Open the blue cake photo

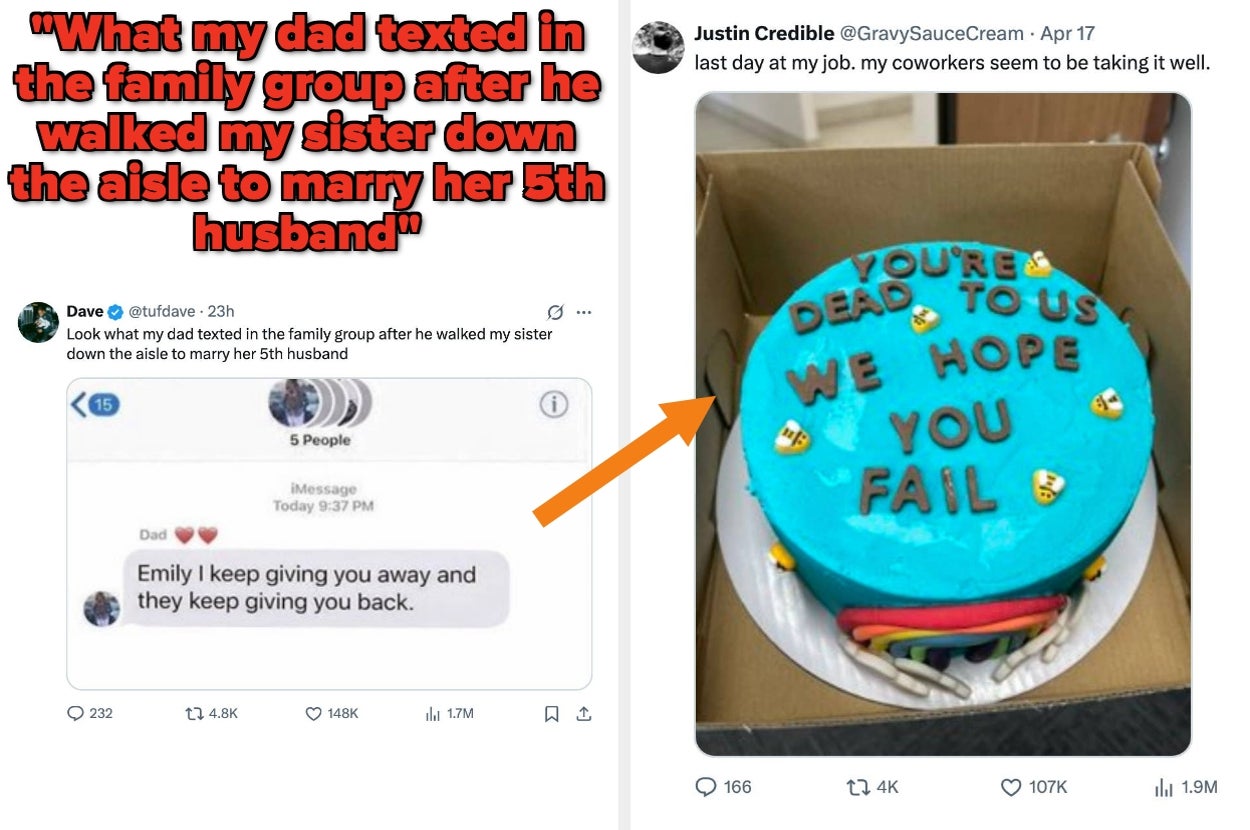tap(943, 424)
